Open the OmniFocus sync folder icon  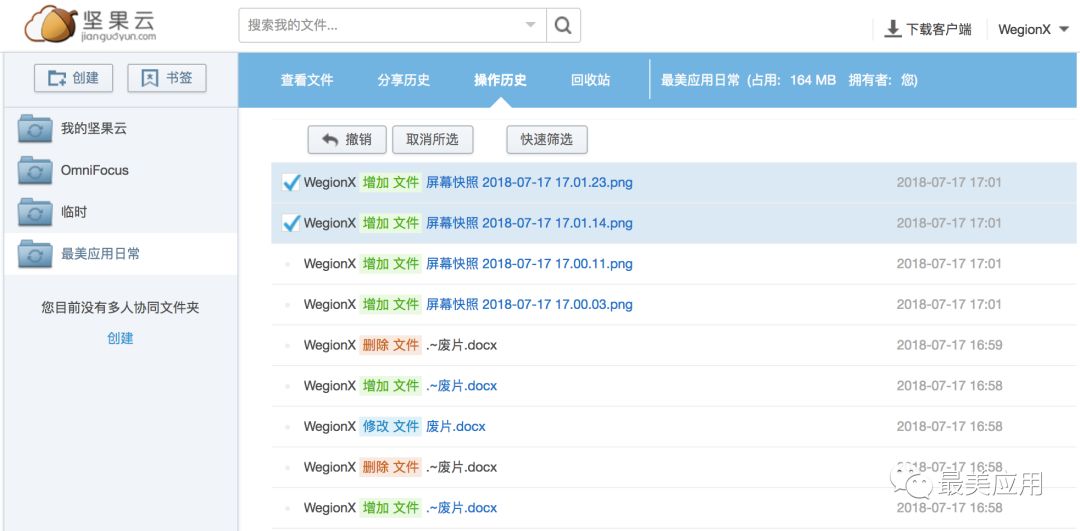click(x=34, y=170)
